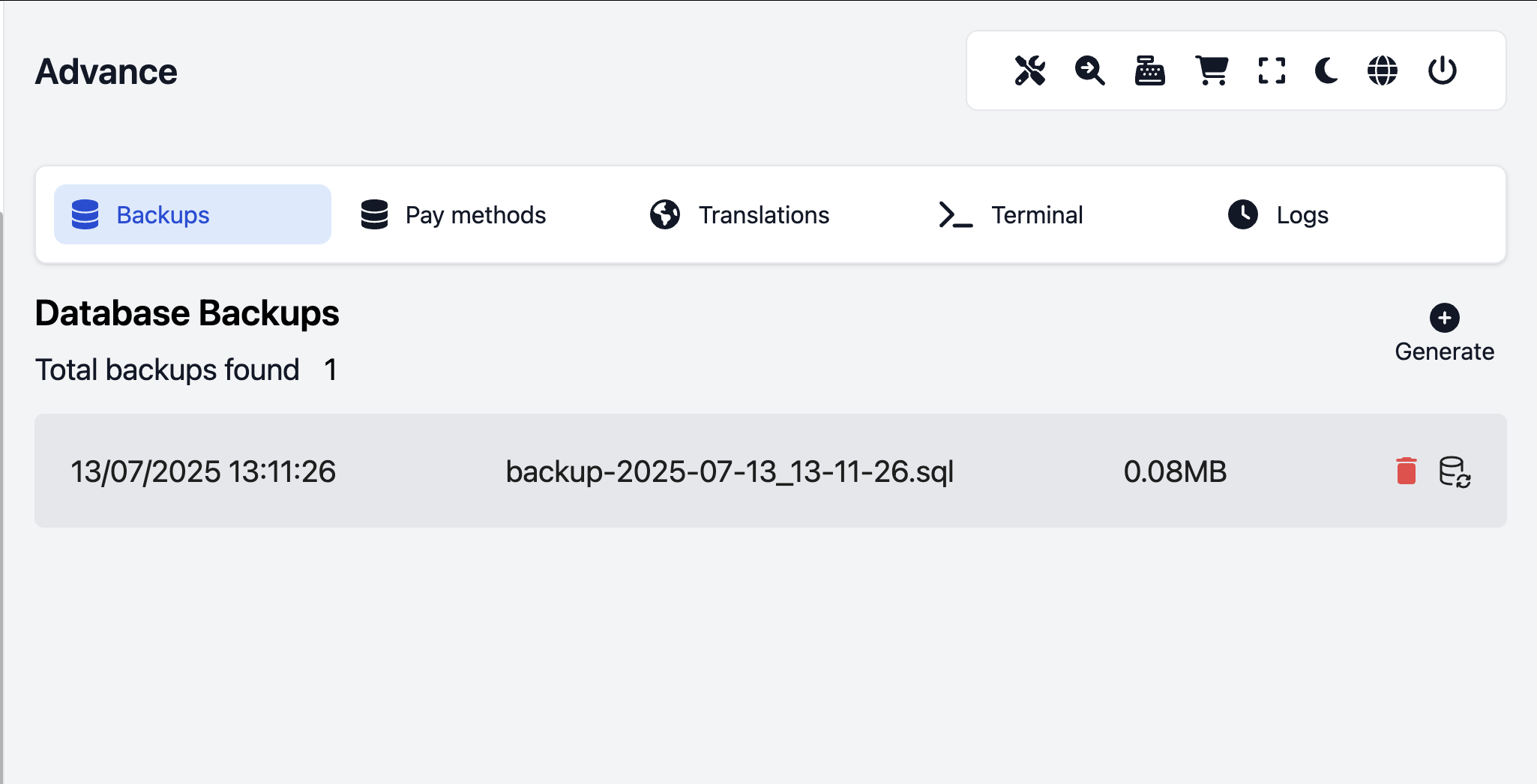Open the globe language selector

point(1383,71)
